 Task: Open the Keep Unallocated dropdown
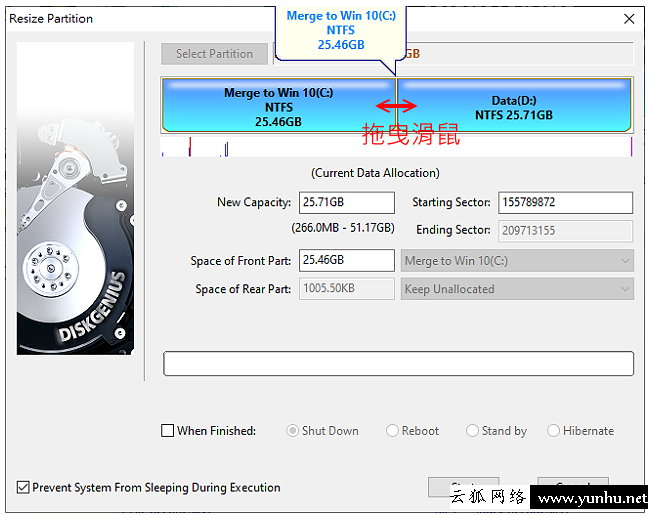coord(517,289)
